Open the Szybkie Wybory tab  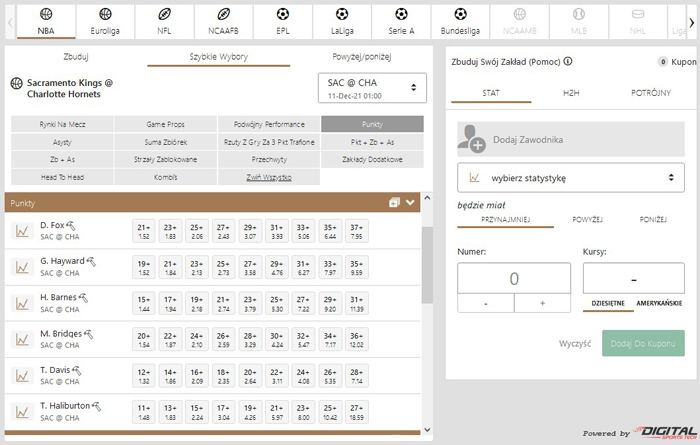[x=218, y=57]
